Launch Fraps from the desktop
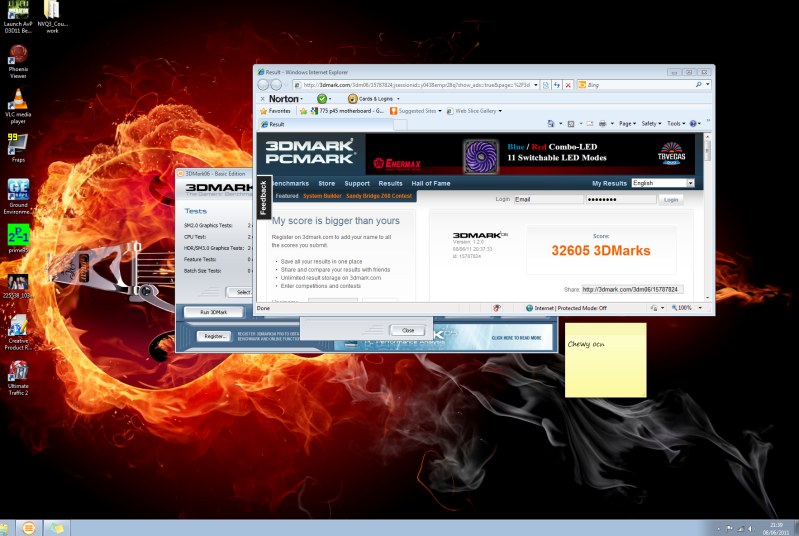The width and height of the screenshot is (799, 536). (18, 148)
